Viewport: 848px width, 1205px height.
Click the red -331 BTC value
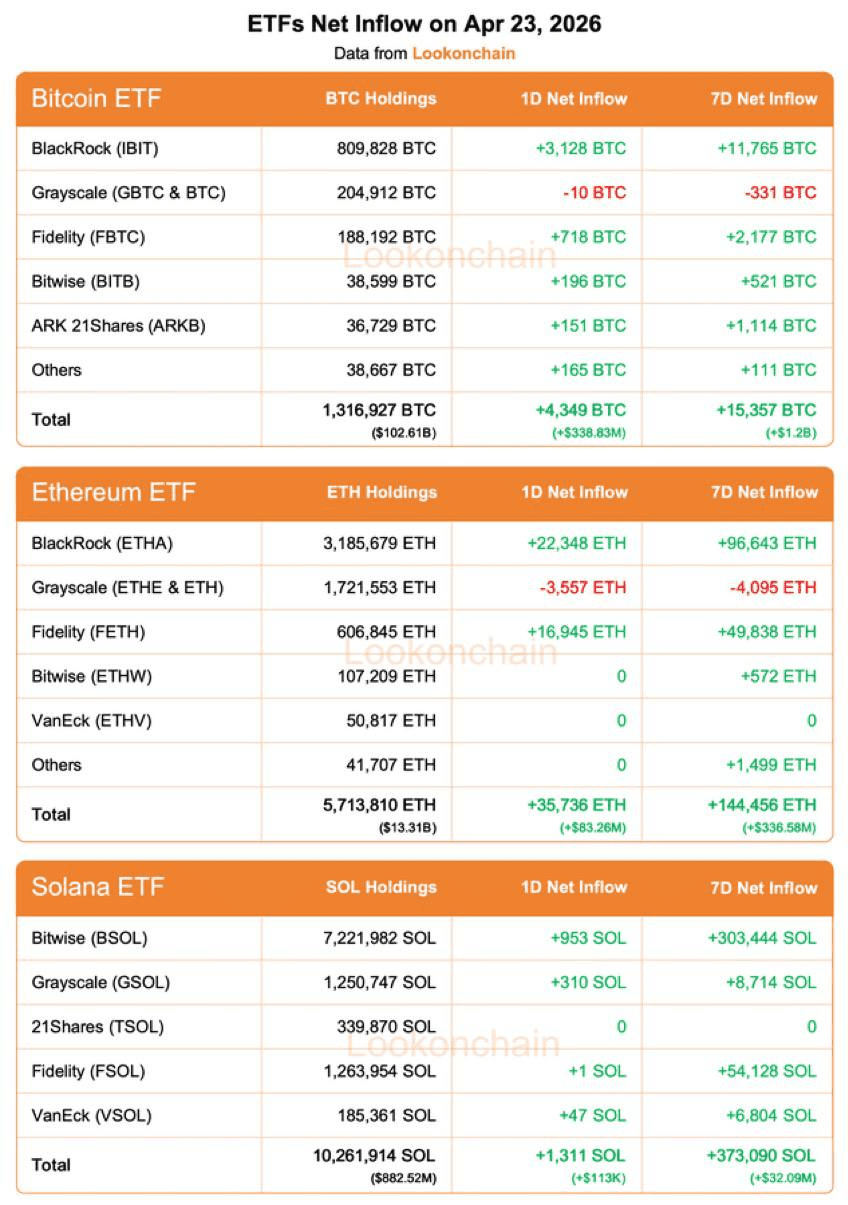779,193
